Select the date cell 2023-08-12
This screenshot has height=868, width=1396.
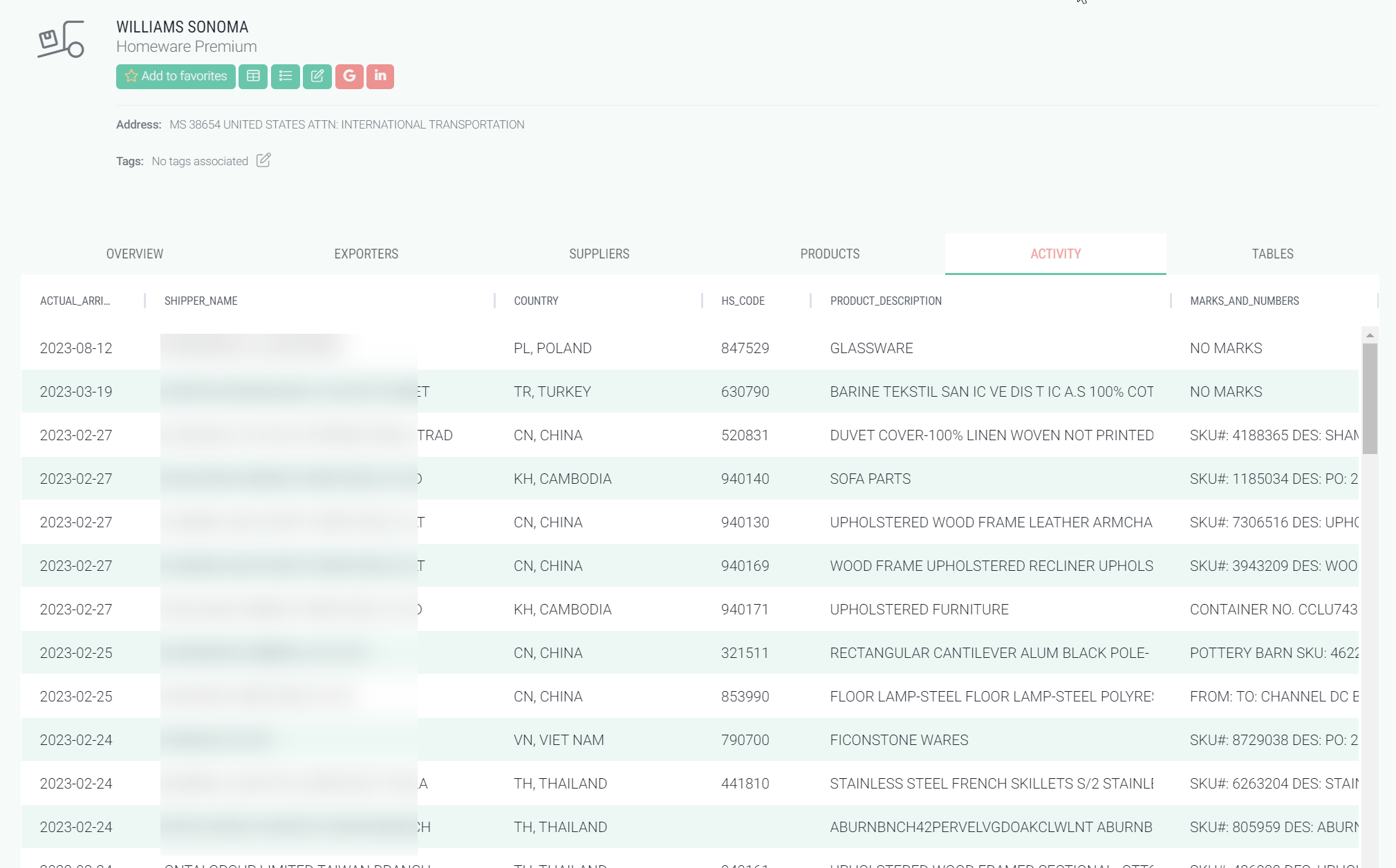[76, 348]
